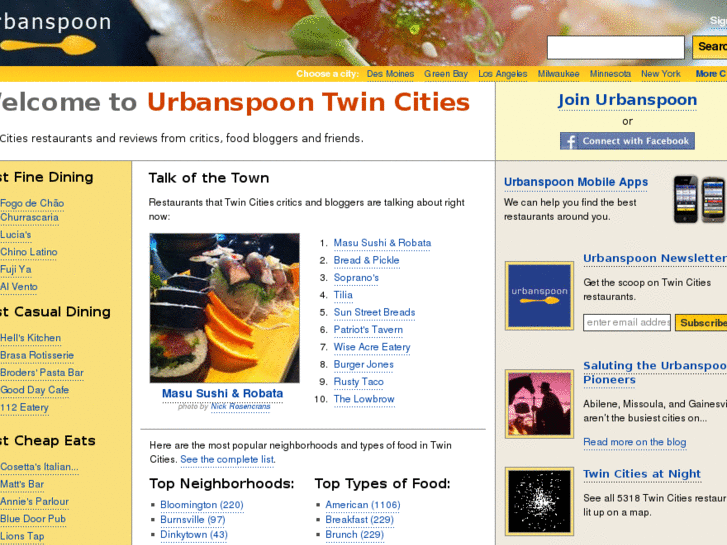Click the Urbanspoon spoon logo
The width and height of the screenshot is (727, 545).
pyautogui.click(x=49, y=45)
